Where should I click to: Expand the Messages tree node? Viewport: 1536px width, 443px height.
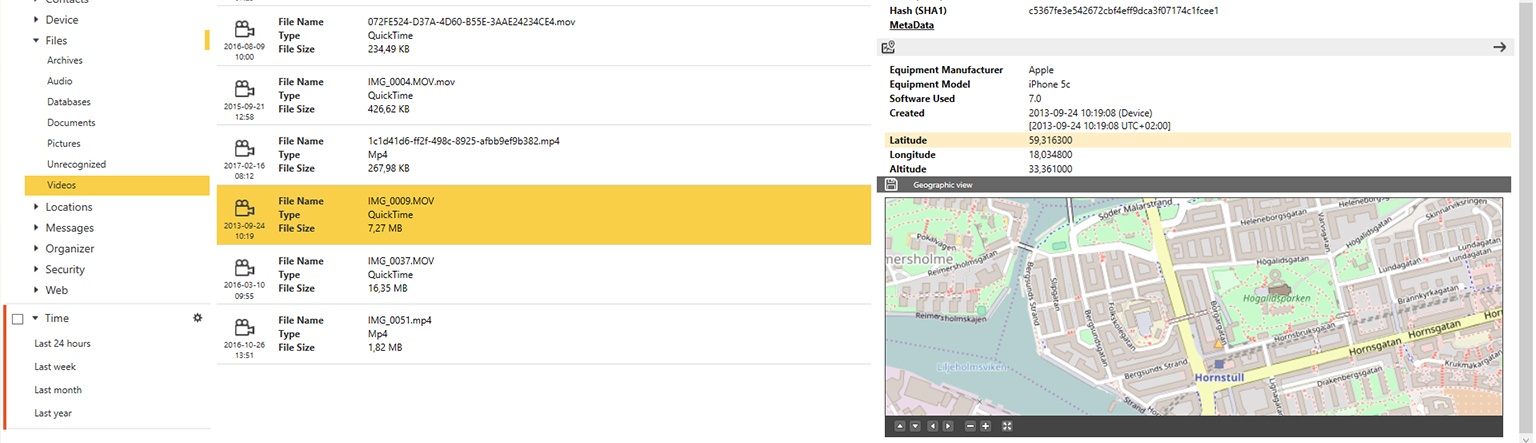pyautogui.click(x=36, y=228)
